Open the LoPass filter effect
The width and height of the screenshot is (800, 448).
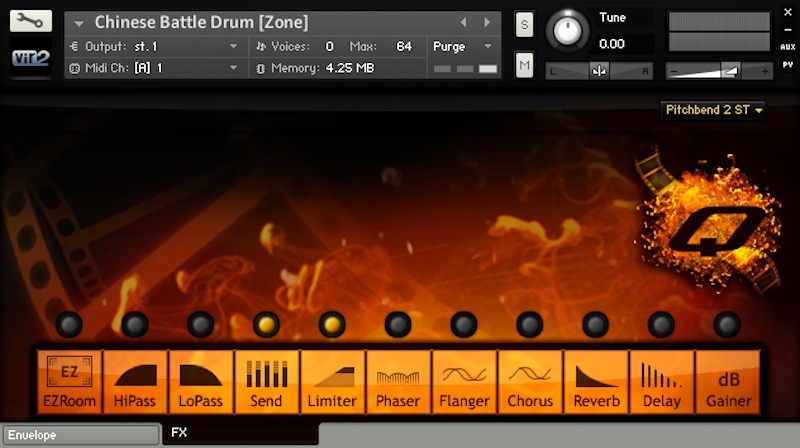point(200,382)
